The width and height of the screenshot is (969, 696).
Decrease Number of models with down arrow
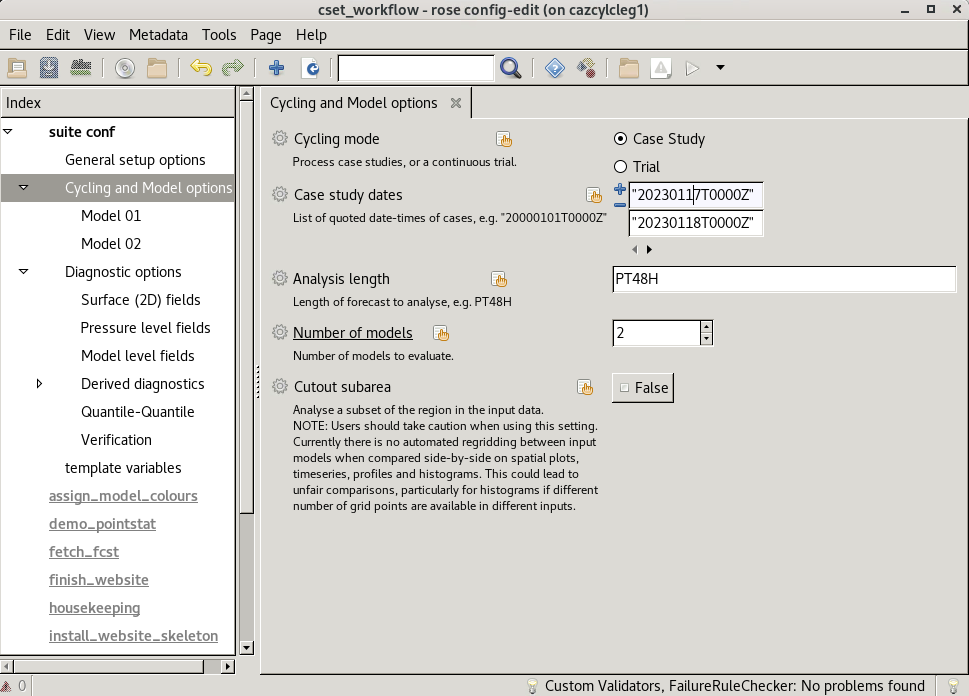point(706,339)
